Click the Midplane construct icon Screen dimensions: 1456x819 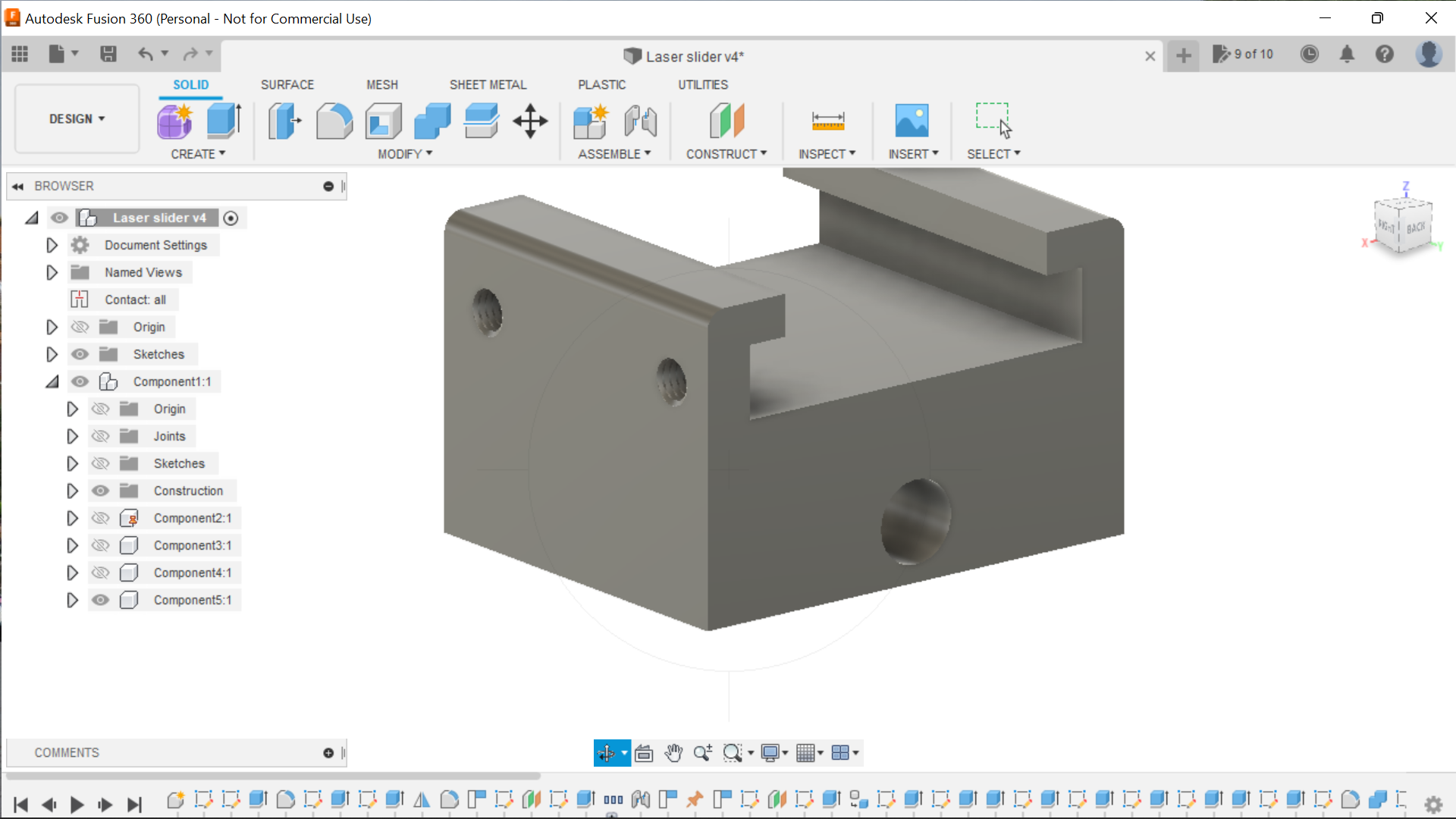coord(726,121)
